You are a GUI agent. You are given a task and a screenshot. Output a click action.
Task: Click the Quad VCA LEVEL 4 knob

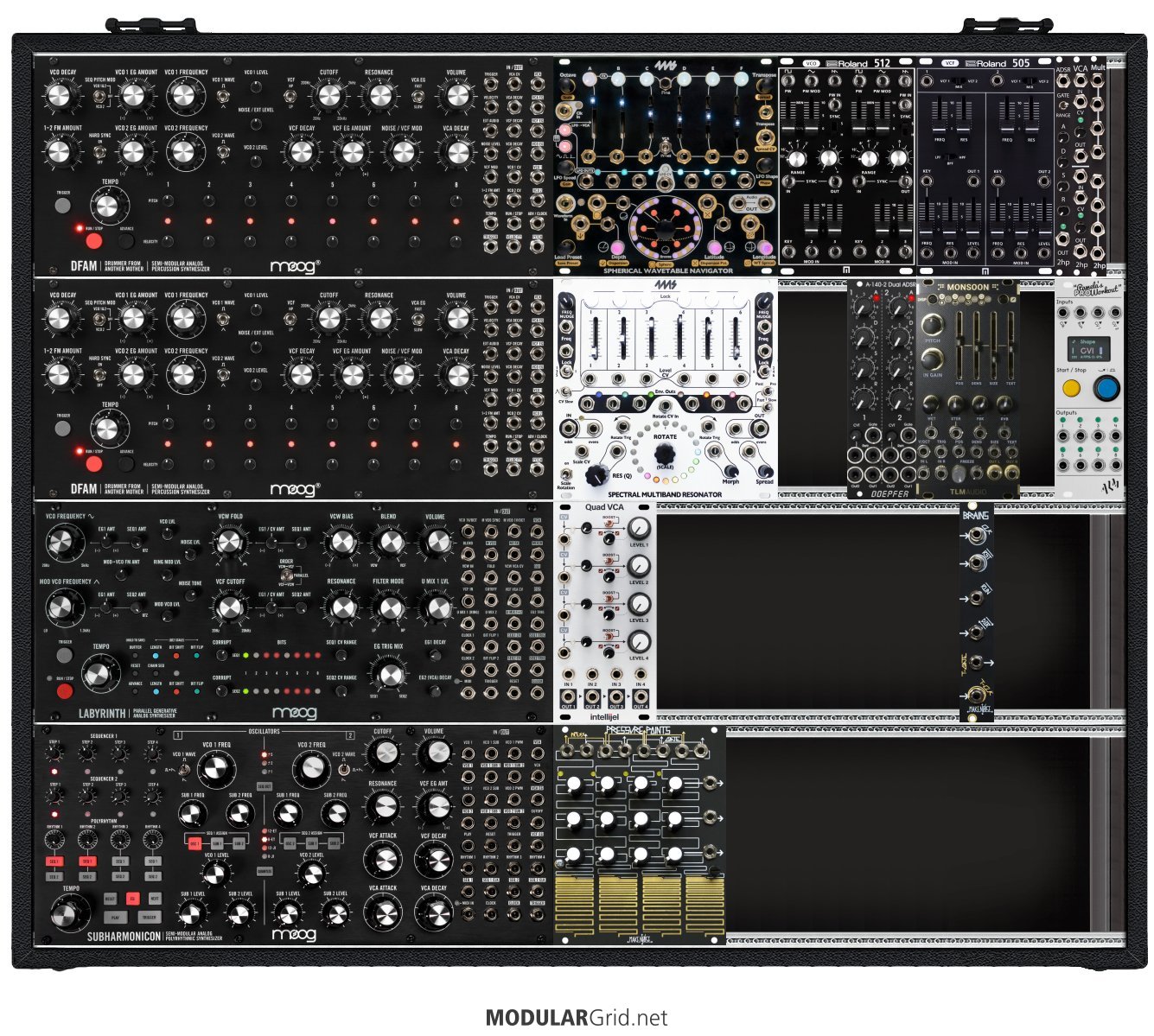(638, 641)
